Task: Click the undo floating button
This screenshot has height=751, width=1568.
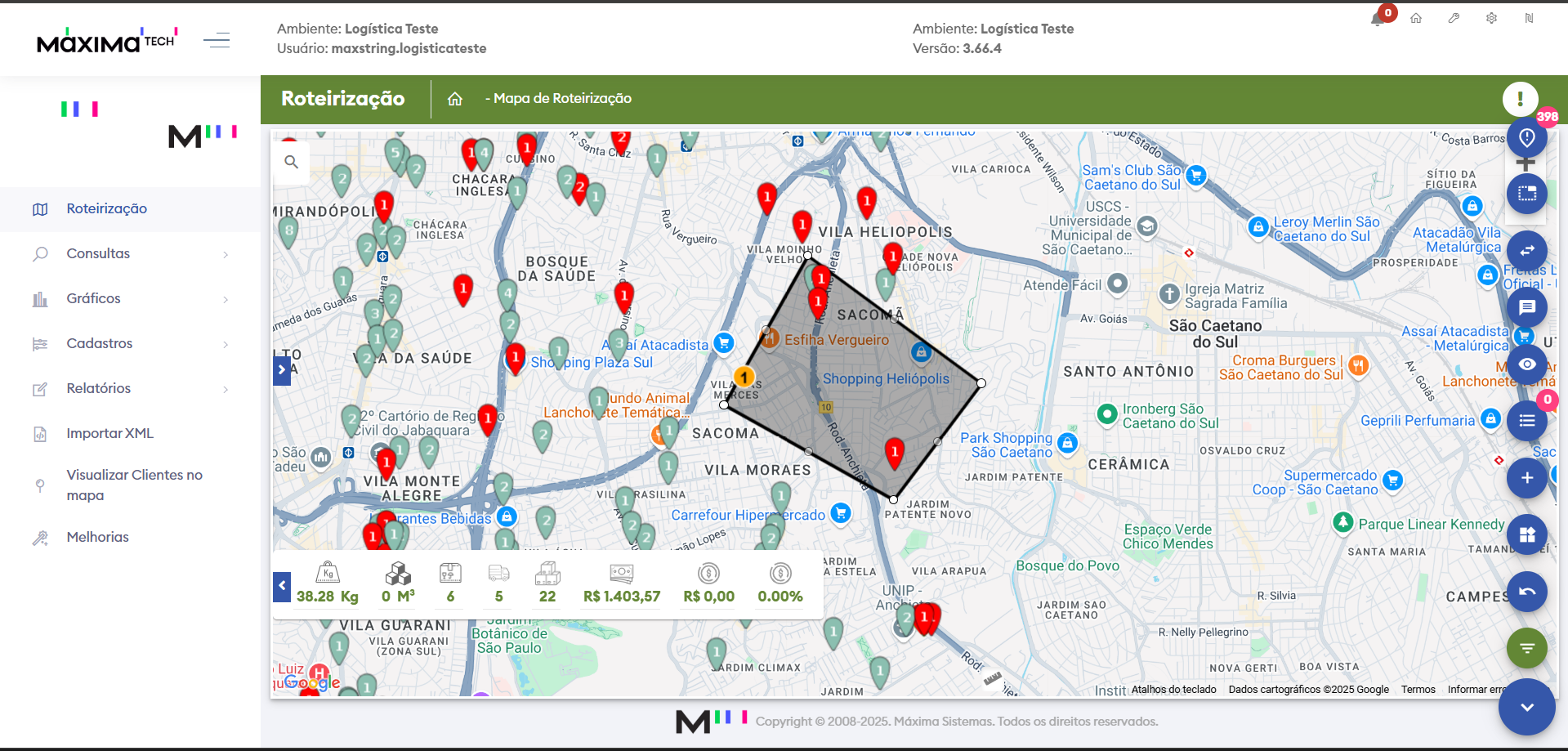Action: (1526, 592)
